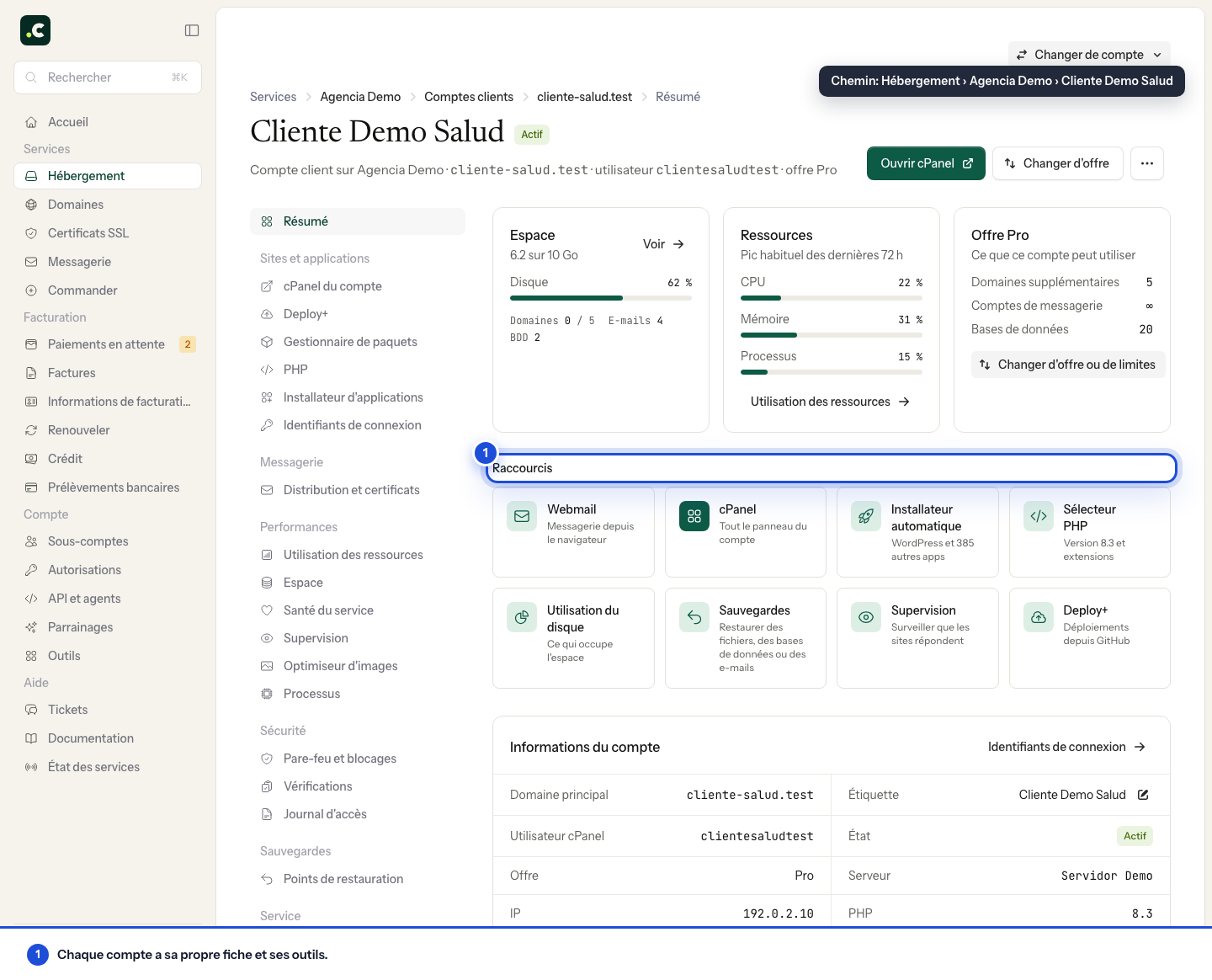The image size is (1212, 980).
Task: Click Changer d'offre ou de limites
Action: click(x=1068, y=365)
